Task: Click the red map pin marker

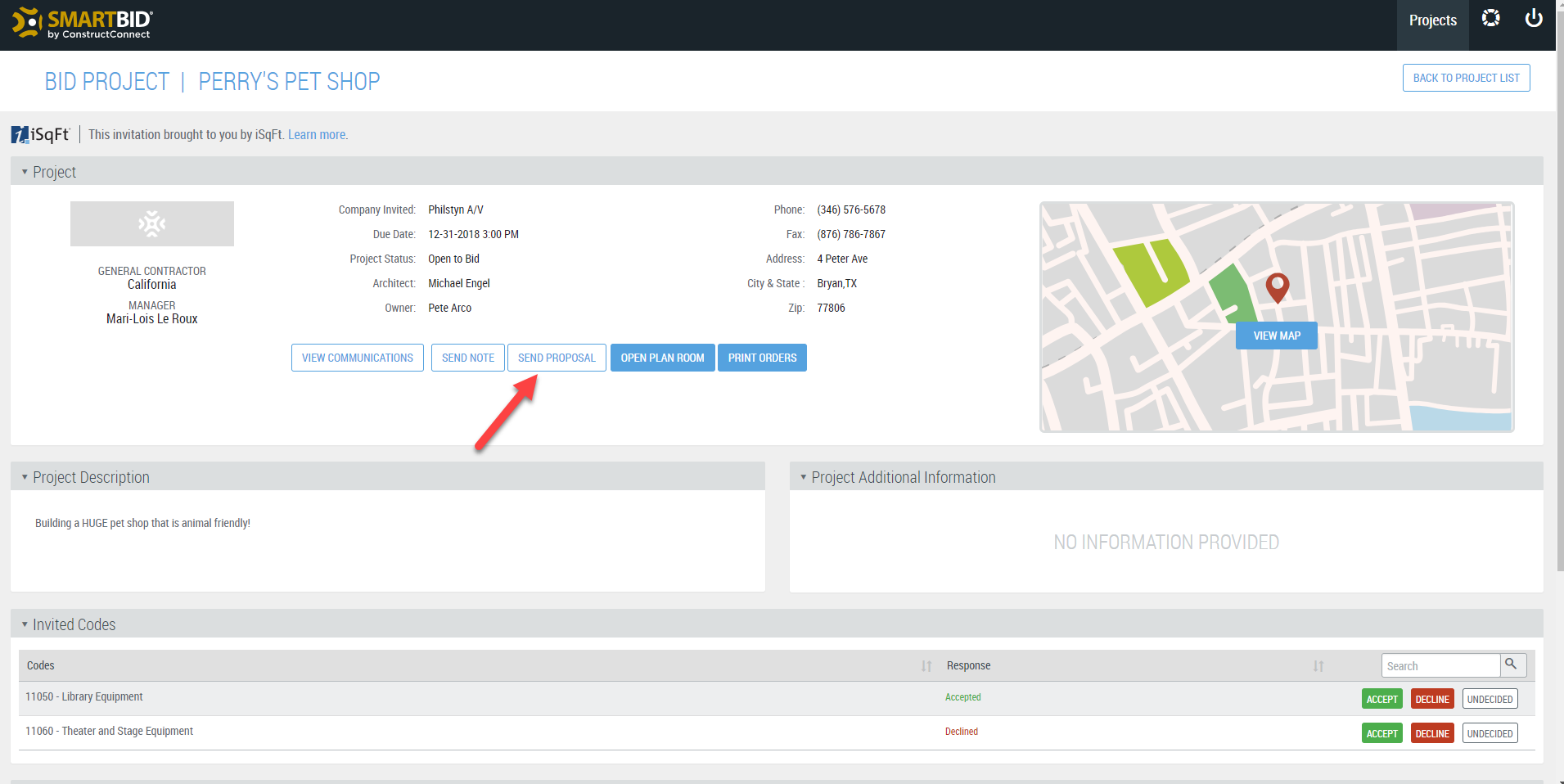Action: 1276,287
